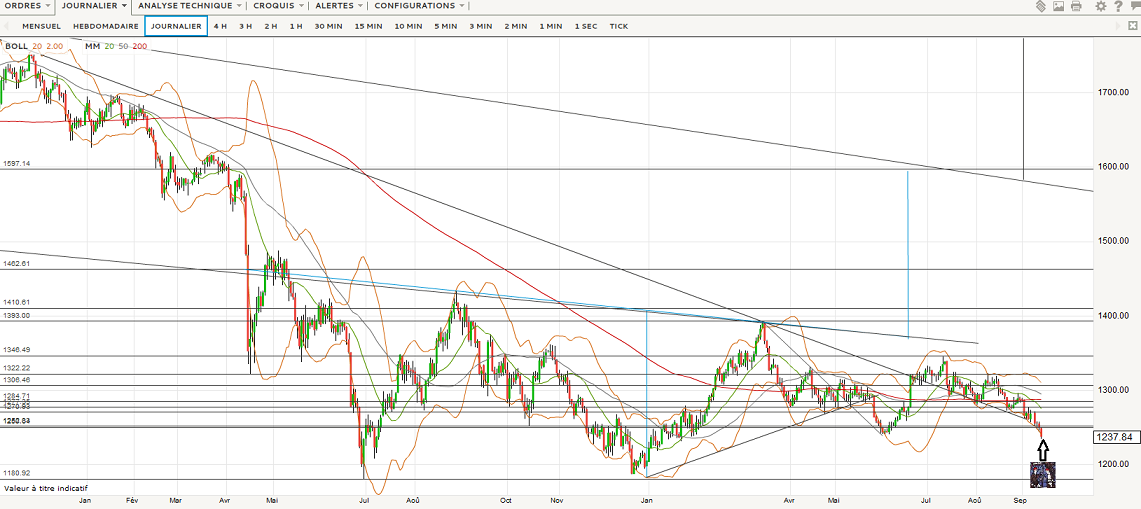Screen dimensions: 1141x509
Task: Select the 10 MIN timeframe
Action: pos(408,26)
